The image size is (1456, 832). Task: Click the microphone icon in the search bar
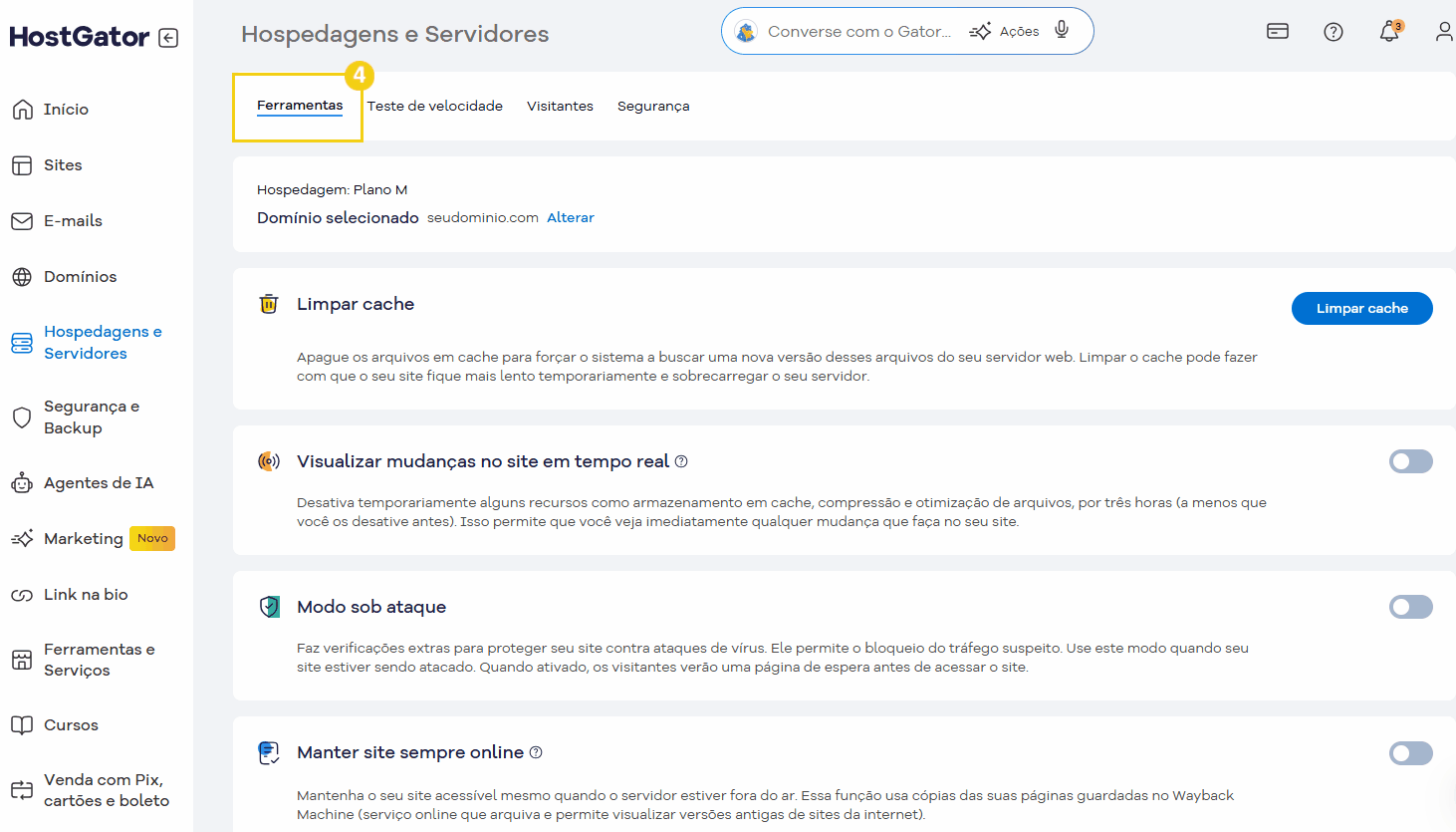1061,30
